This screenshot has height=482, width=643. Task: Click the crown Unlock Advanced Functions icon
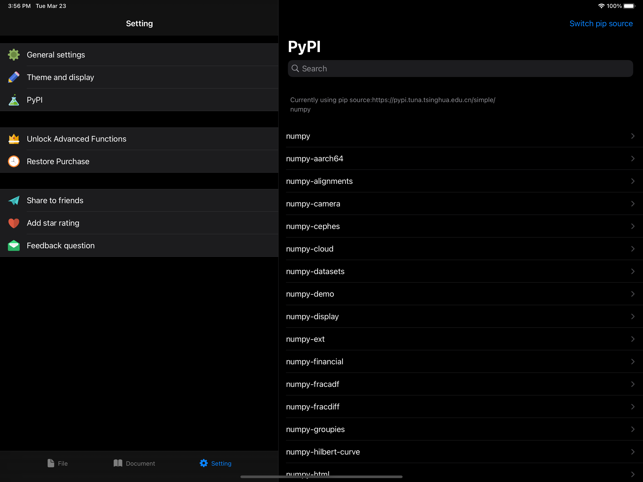coord(14,139)
